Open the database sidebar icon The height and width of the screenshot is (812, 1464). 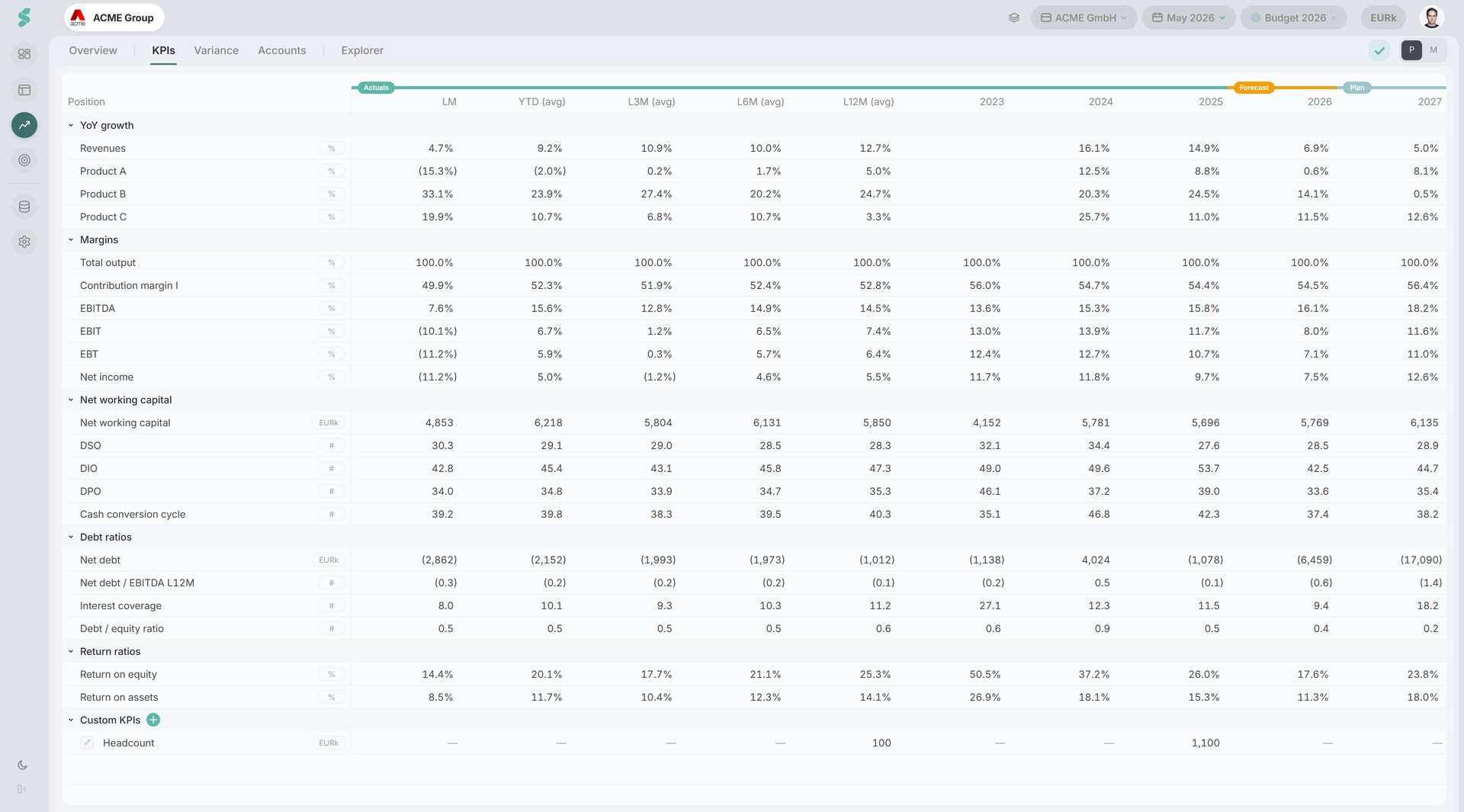(x=24, y=207)
